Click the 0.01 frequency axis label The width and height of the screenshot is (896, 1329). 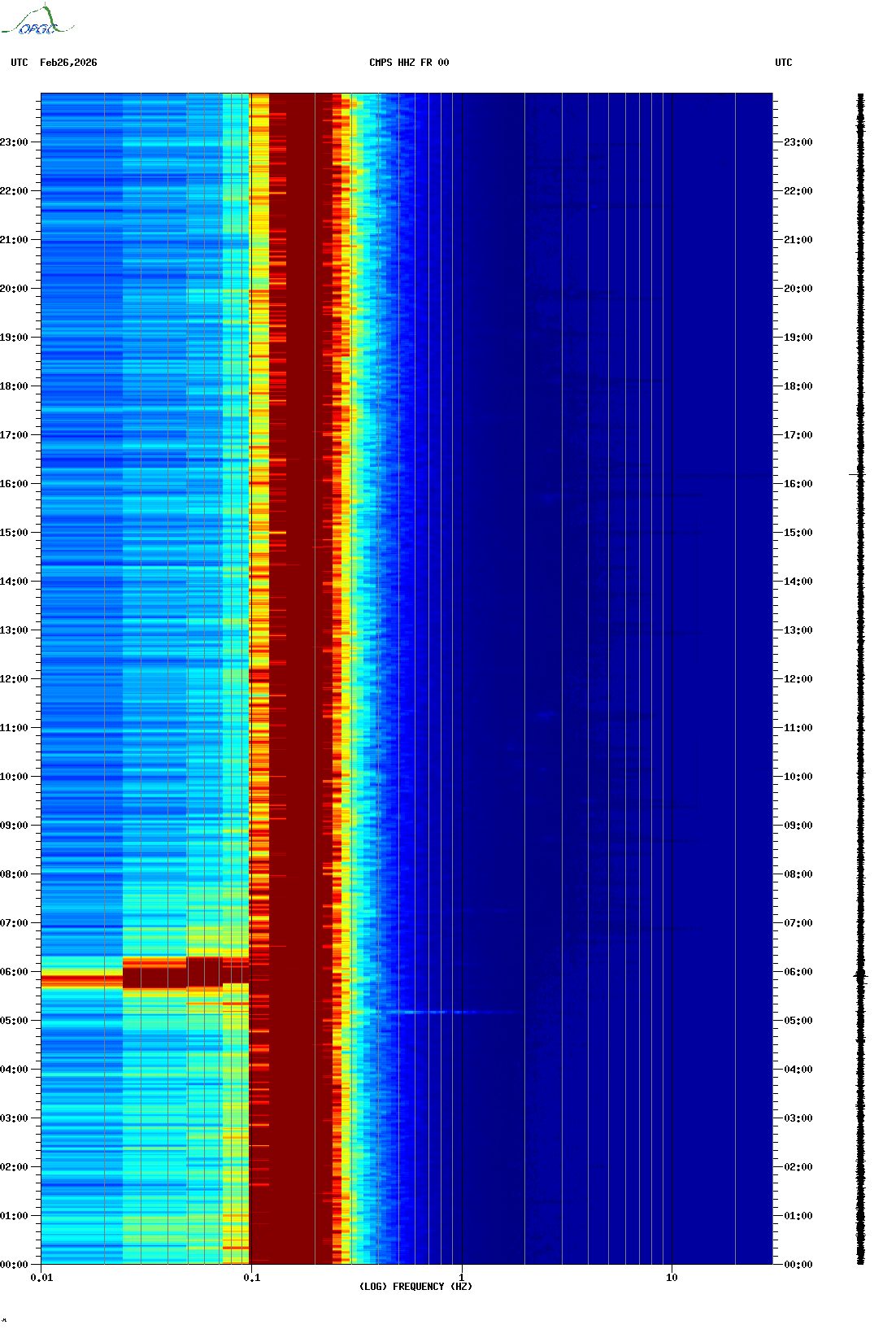41,1278
